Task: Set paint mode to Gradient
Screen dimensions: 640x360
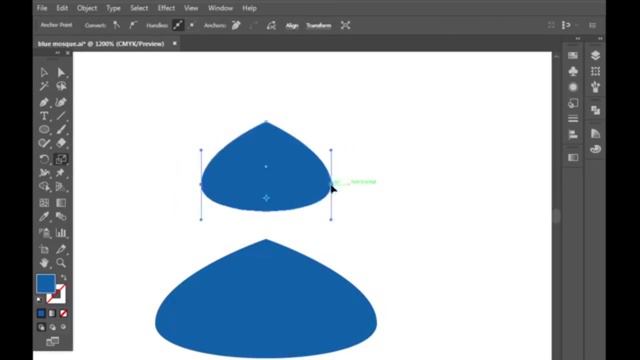Action: point(52,313)
